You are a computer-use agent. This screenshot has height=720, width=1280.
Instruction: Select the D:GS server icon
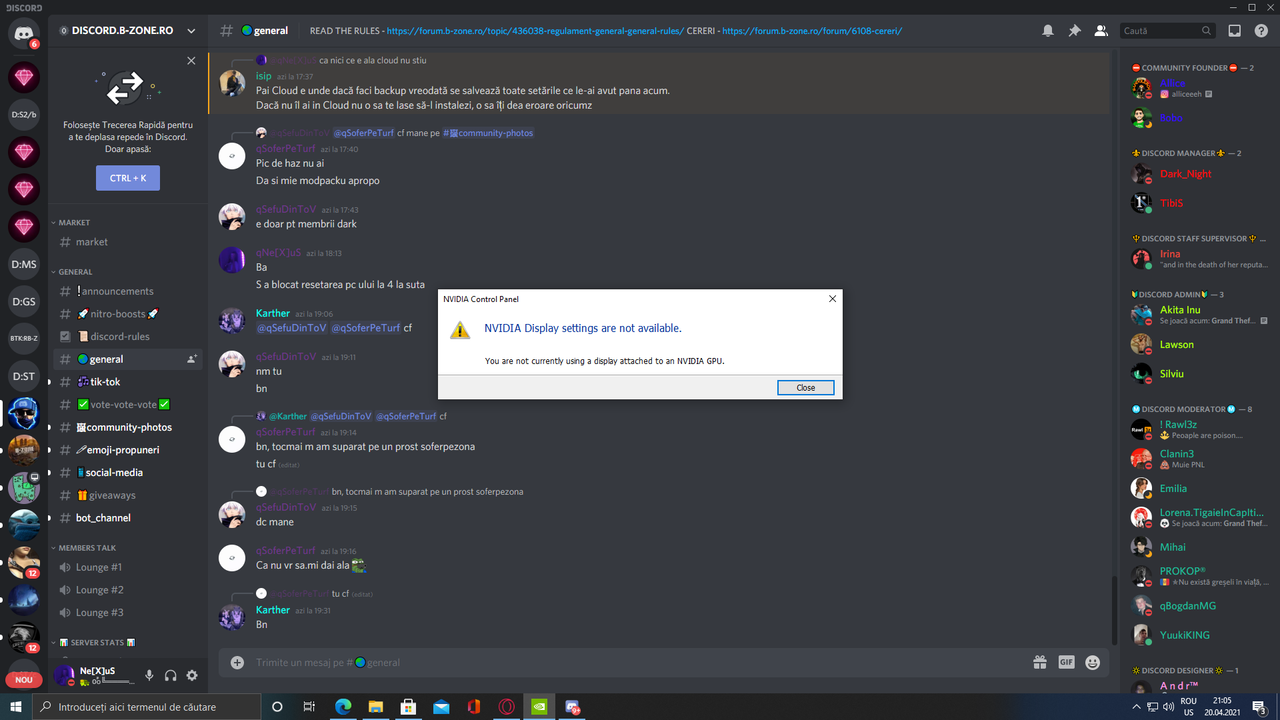(24, 301)
